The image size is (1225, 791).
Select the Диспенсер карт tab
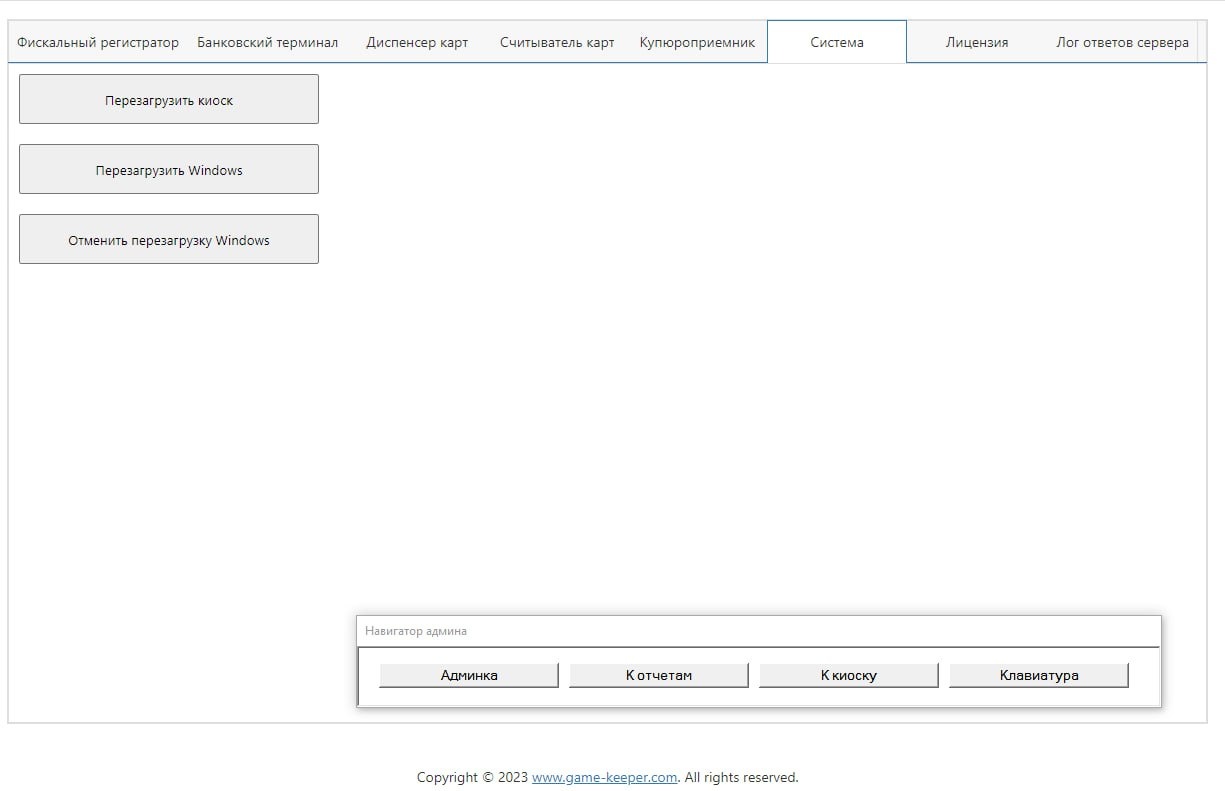point(417,42)
